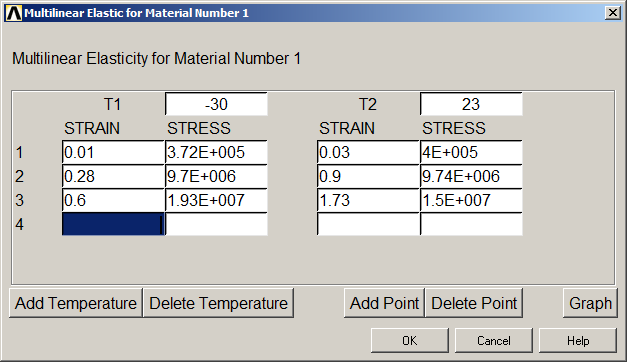Click the STRESS header under T1
The image size is (627, 362).
point(199,128)
